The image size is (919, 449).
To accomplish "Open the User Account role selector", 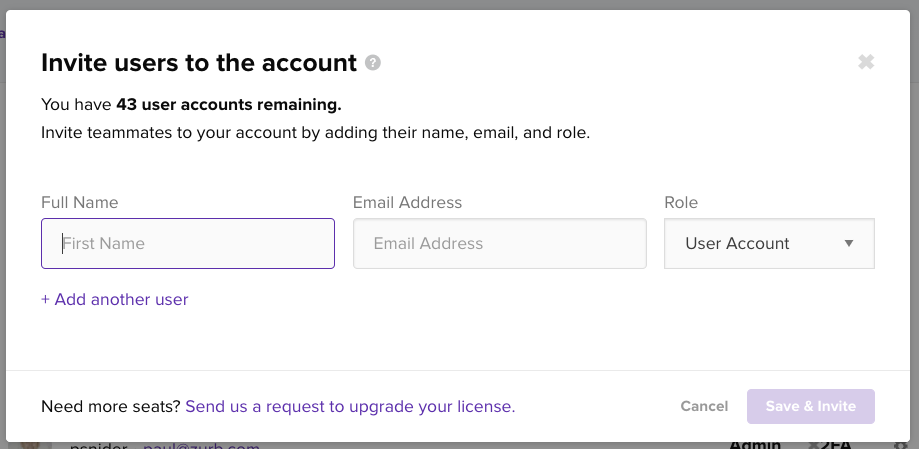I will click(769, 243).
